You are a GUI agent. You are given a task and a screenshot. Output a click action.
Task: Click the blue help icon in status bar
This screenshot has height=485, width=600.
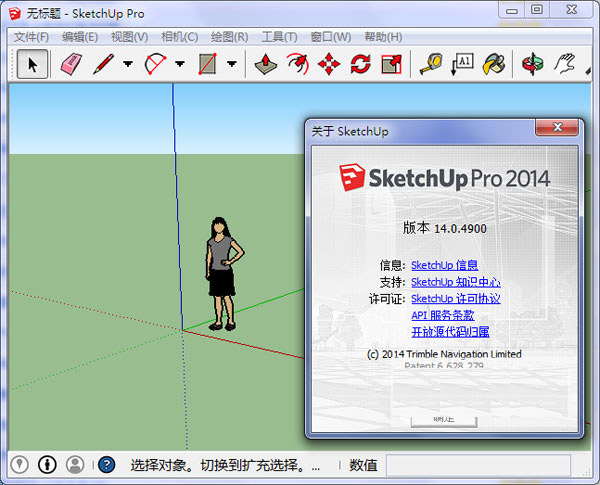tap(106, 465)
